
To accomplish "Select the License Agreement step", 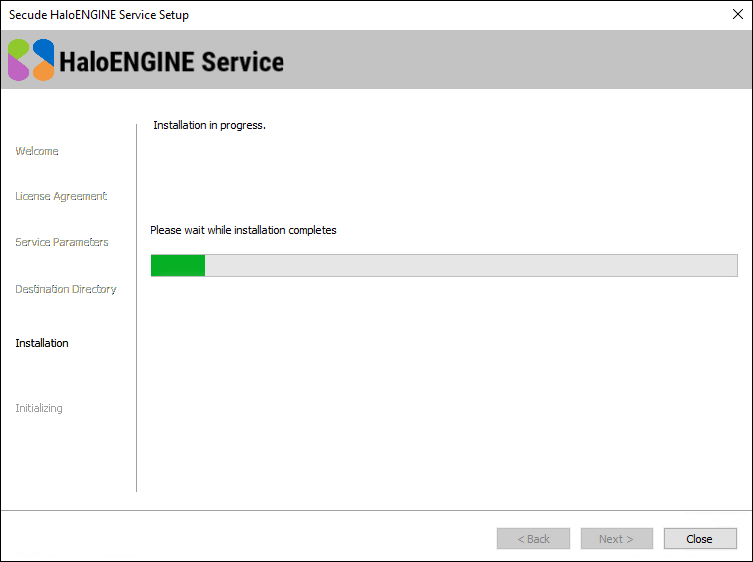I will (x=61, y=196).
